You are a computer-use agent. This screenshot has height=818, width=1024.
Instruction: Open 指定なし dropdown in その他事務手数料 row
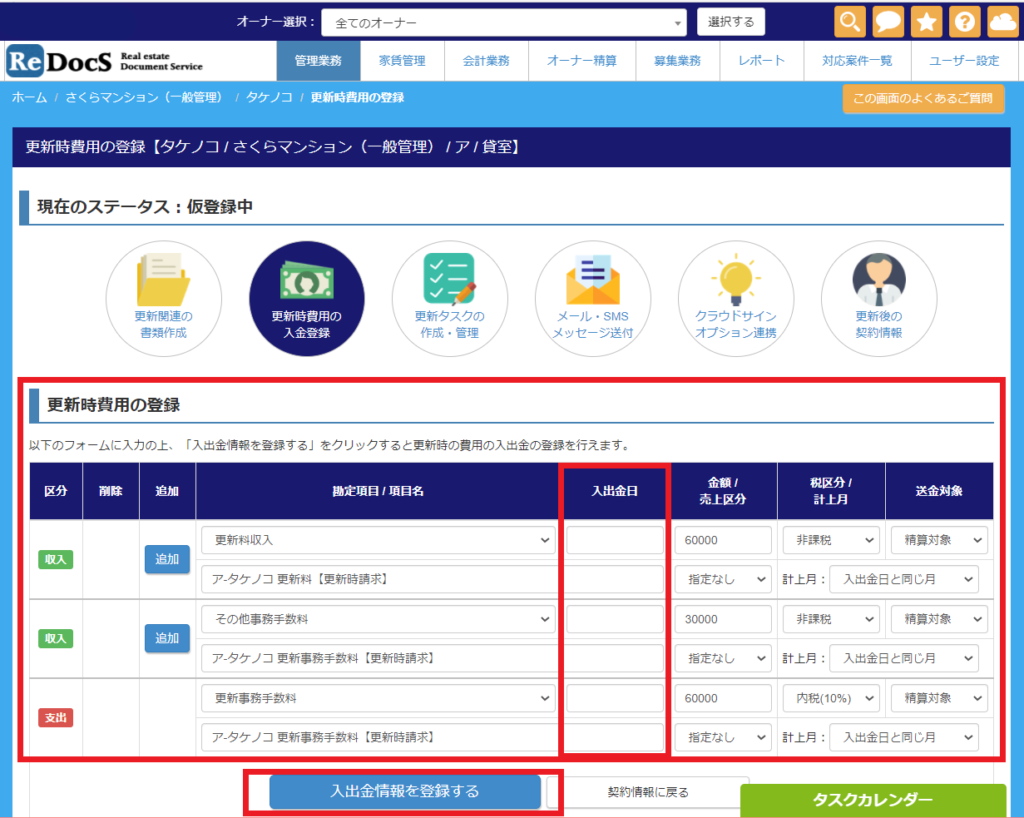pos(723,658)
